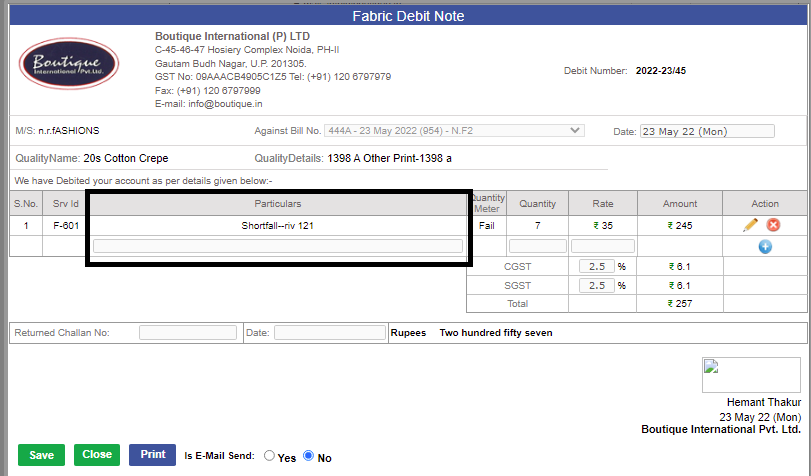Screen dimensions: 811x476
Task: Click the 20s Cotton Crepe quality name
Action: pos(126,158)
